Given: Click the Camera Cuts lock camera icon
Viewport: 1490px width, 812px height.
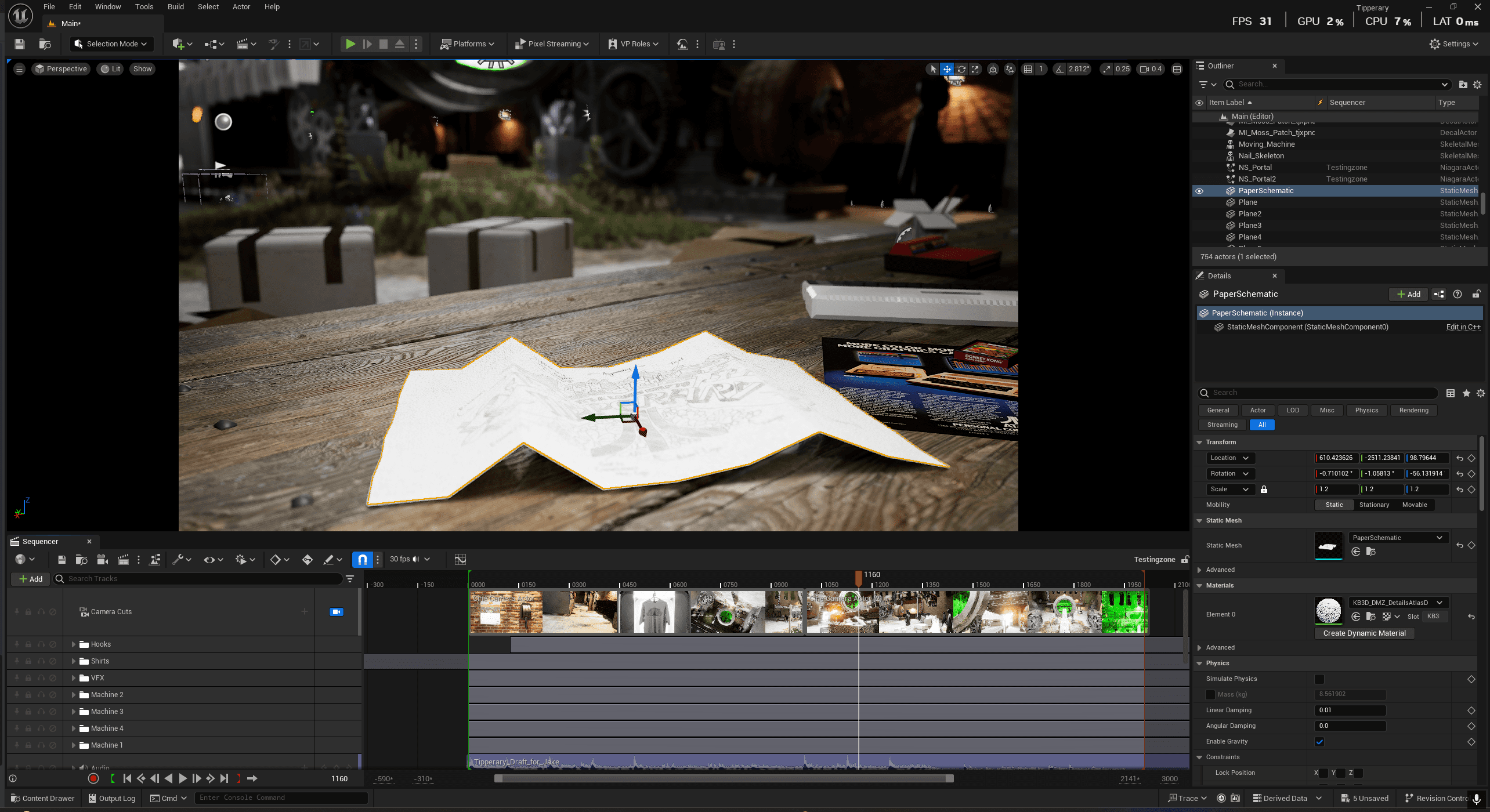Looking at the screenshot, I should (337, 612).
